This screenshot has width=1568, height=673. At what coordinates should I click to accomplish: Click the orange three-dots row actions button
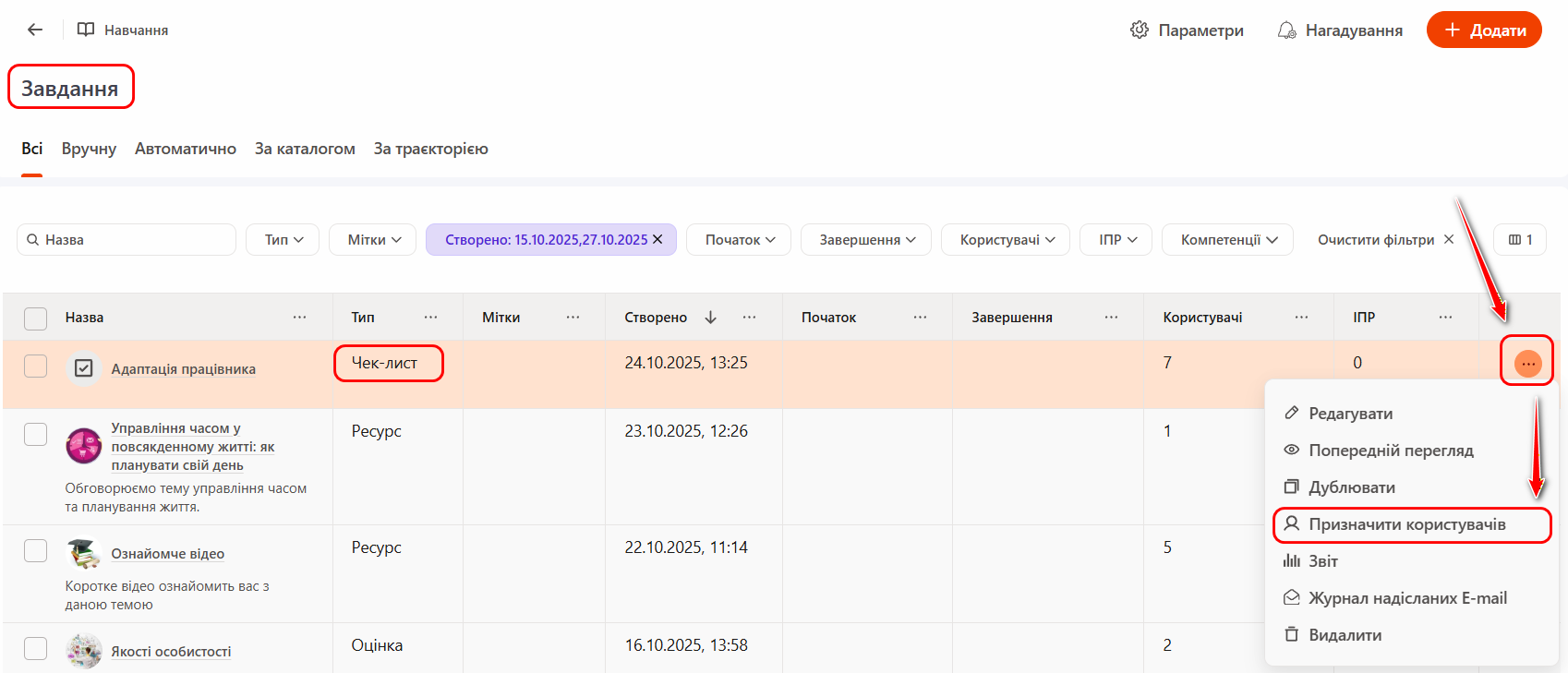click(x=1527, y=364)
